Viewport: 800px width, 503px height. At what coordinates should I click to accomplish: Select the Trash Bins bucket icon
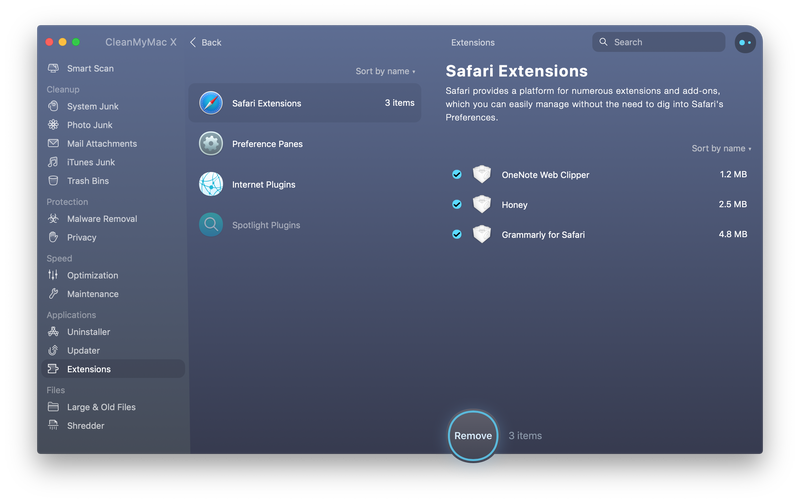(53, 181)
